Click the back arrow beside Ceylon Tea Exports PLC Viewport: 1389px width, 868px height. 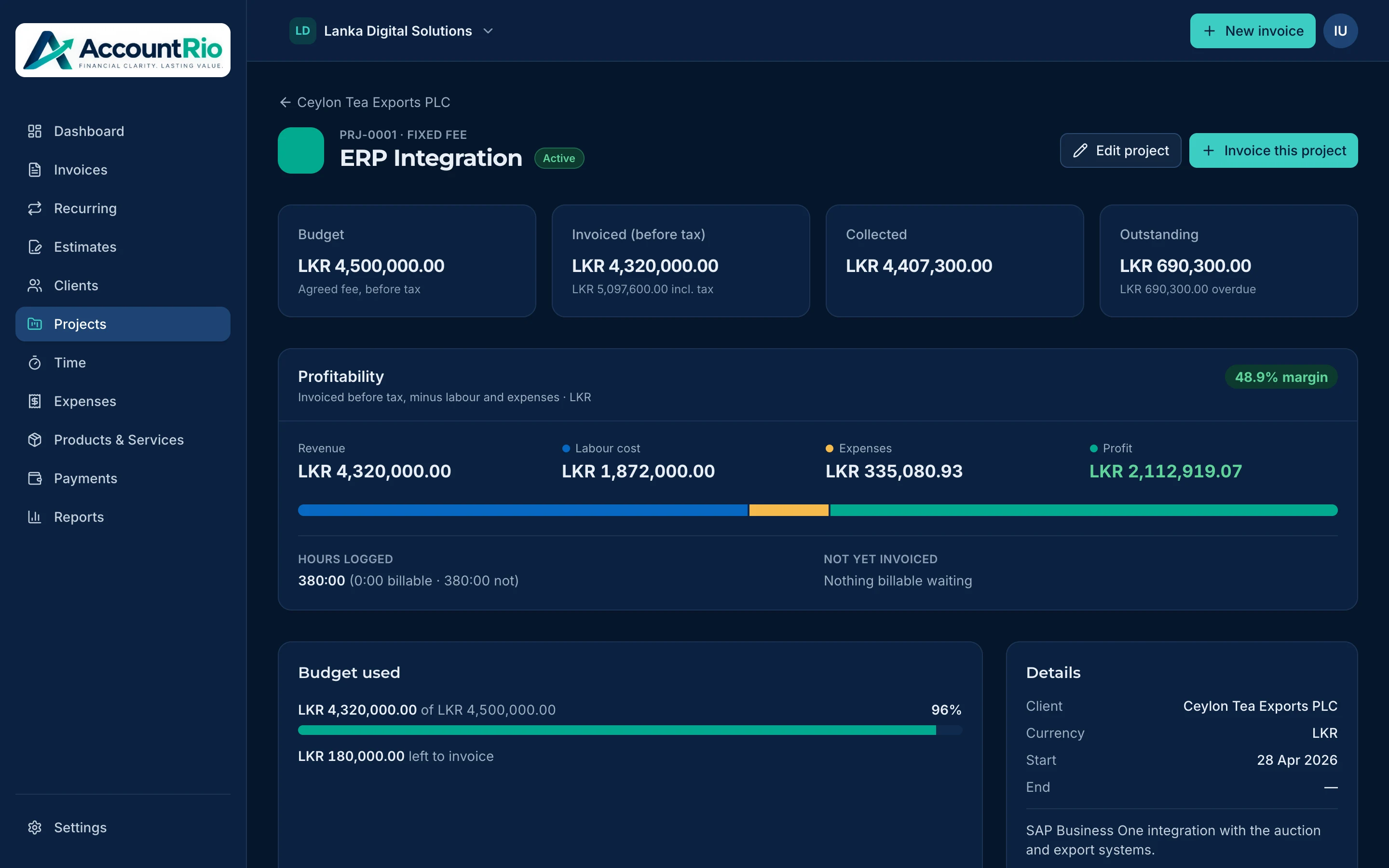(285, 102)
